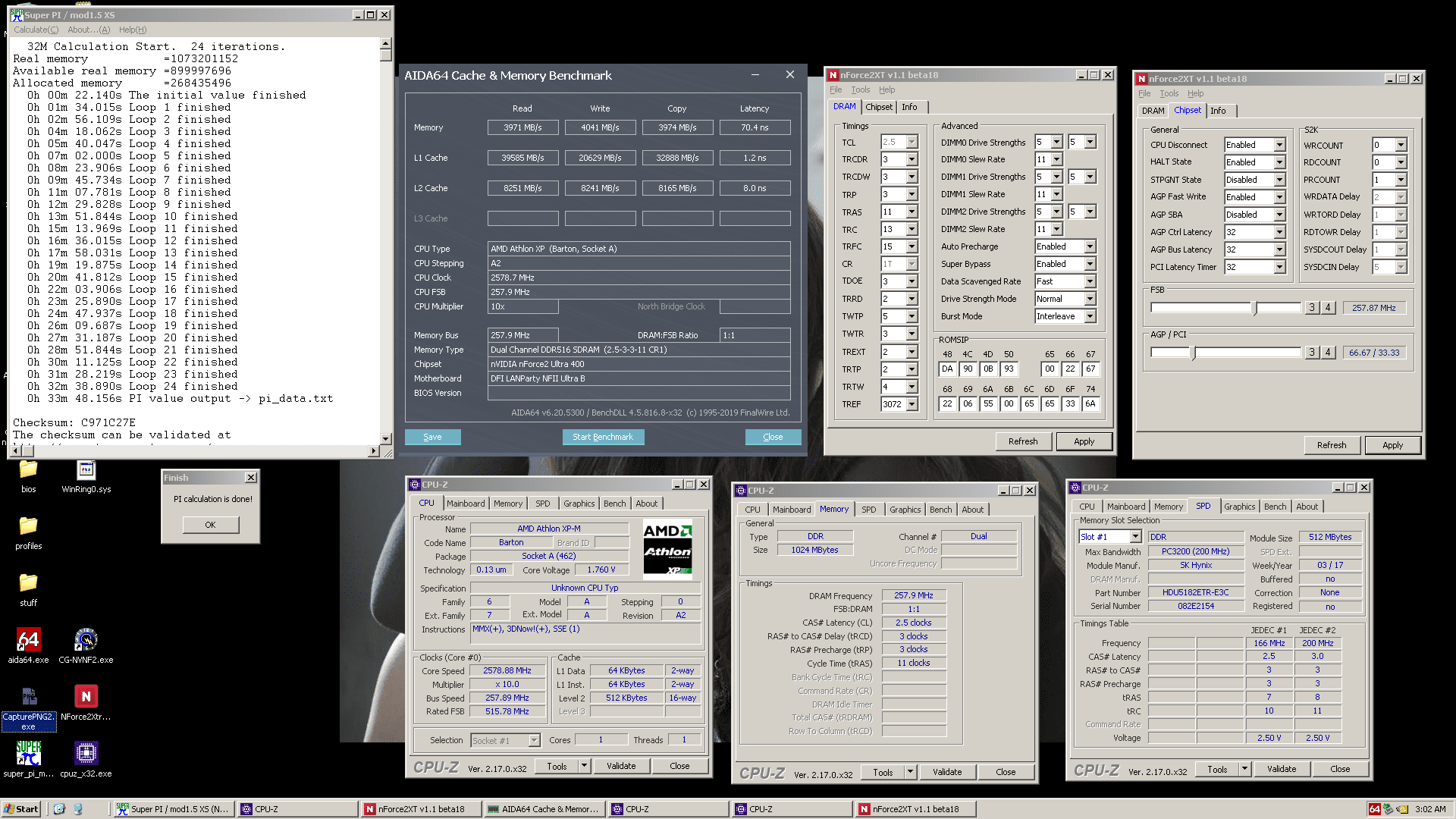Click CPU-Z Memory window title icon
The image size is (1456, 819).
pyautogui.click(x=741, y=491)
